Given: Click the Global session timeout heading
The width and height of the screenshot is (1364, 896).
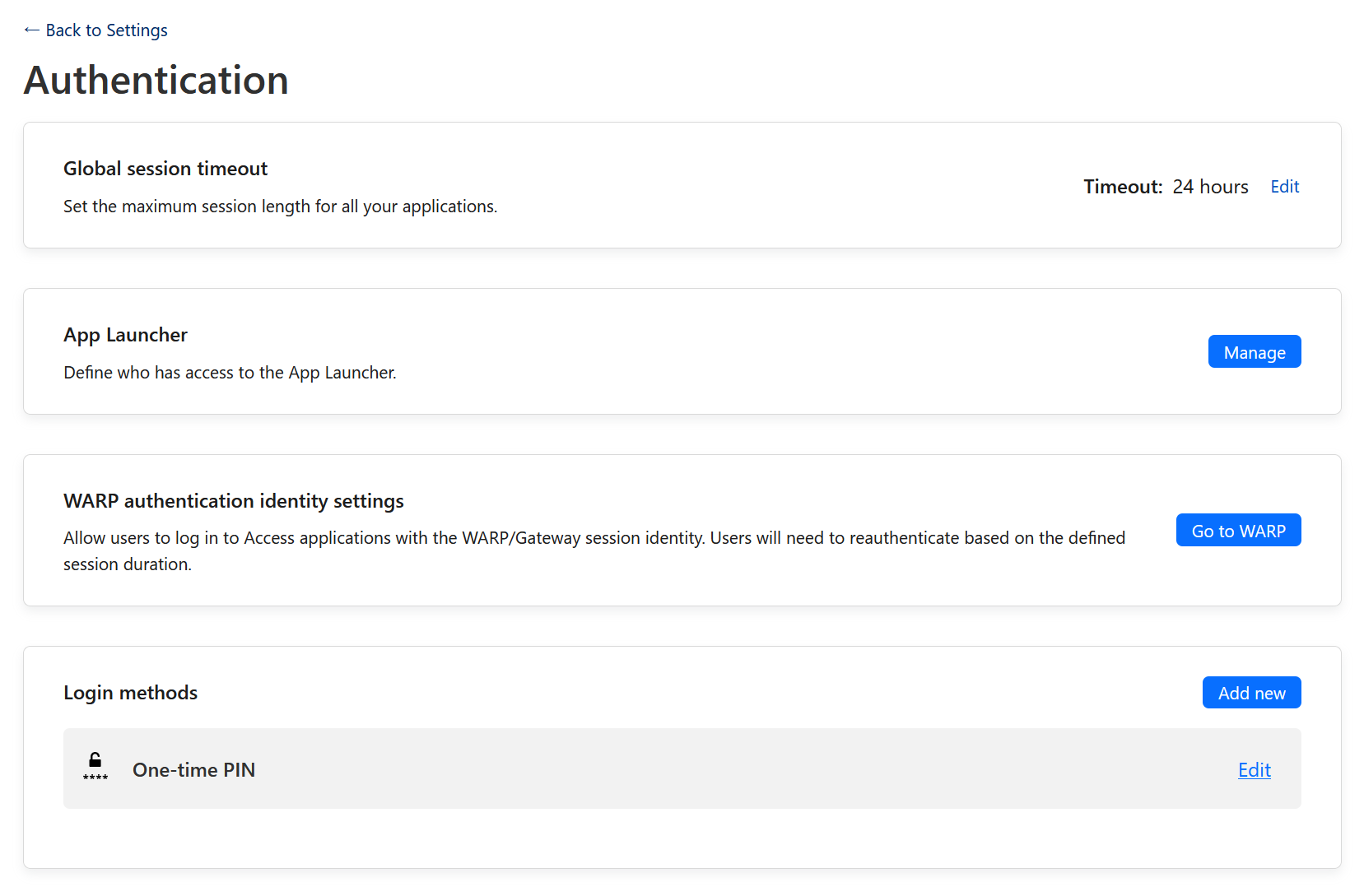Looking at the screenshot, I should pos(165,168).
